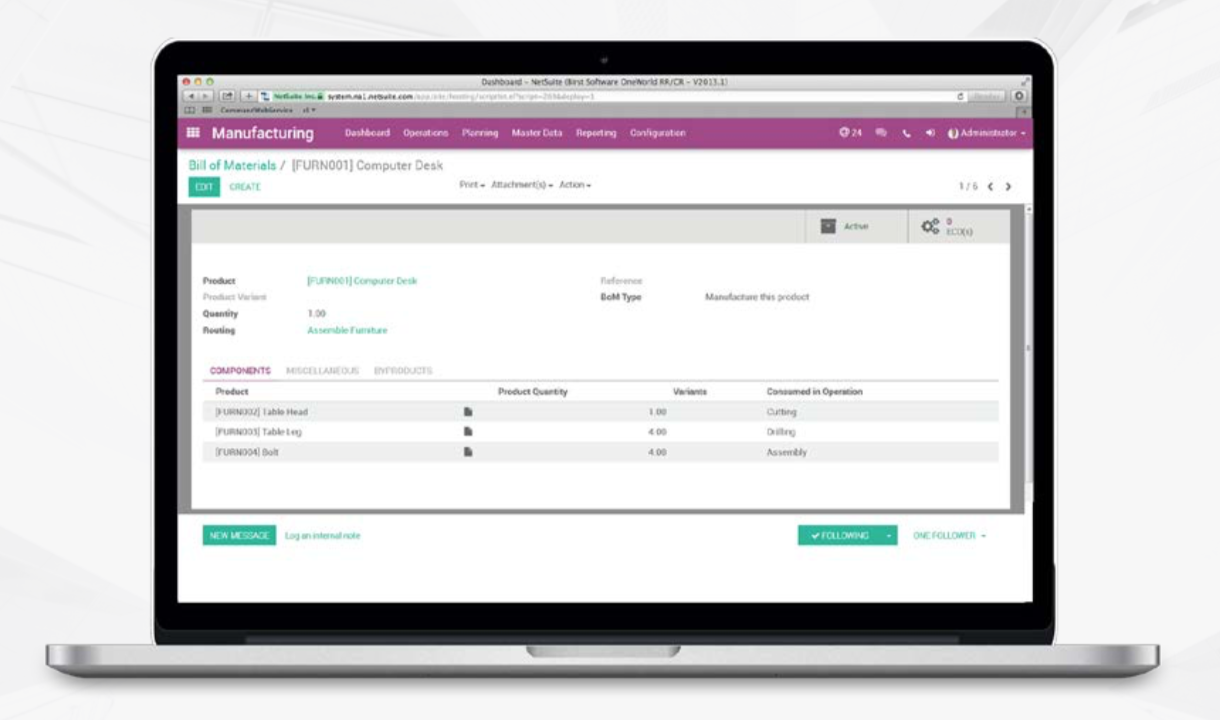The height and width of the screenshot is (720, 1220).
Task: Open the Attachment(s) dropdown
Action: pyautogui.click(x=522, y=186)
